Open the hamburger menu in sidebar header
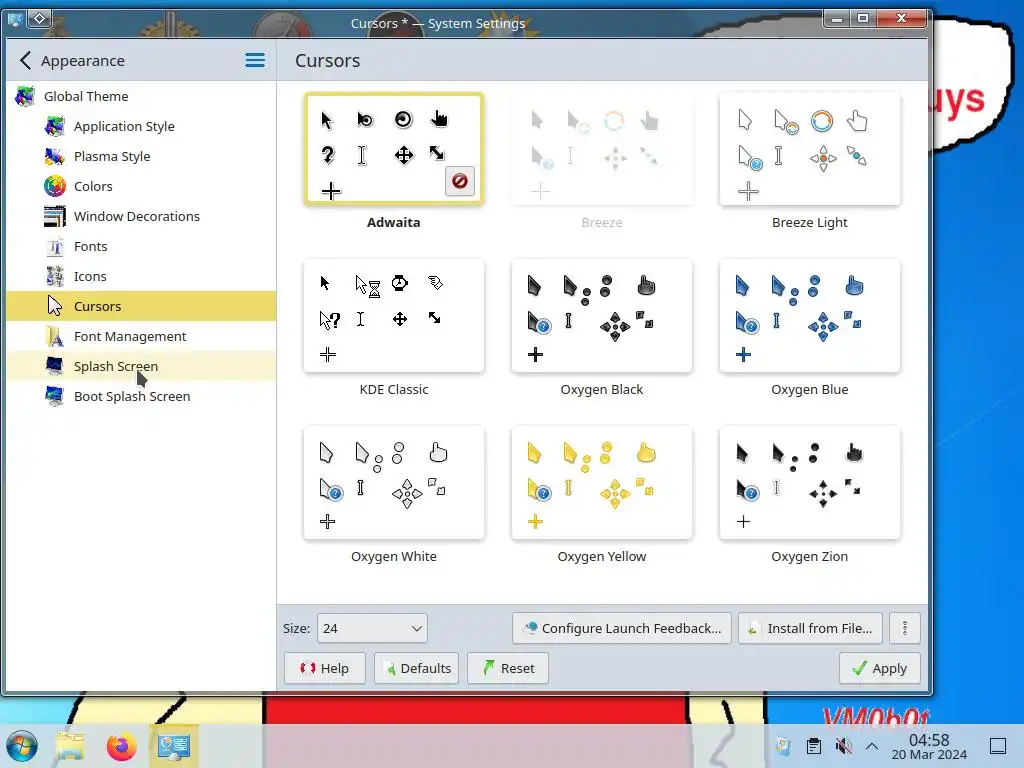Screen dimensions: 1024x768 click(255, 61)
